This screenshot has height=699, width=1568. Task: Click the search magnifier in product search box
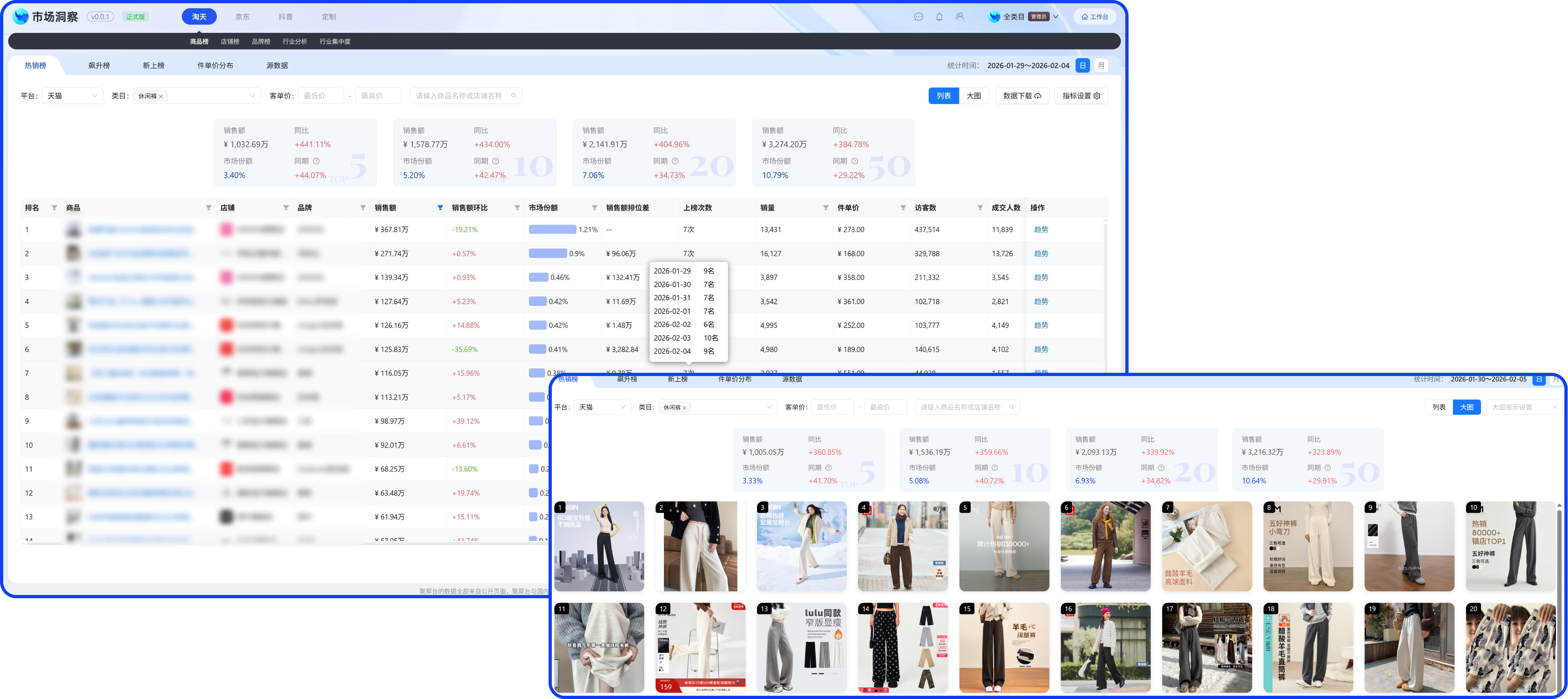514,96
